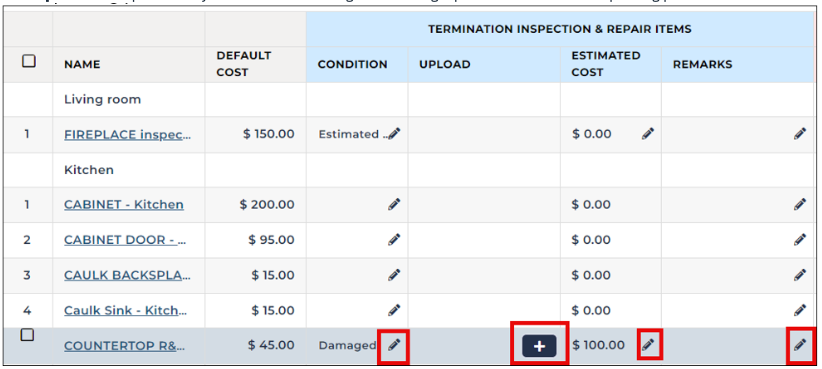Click the ESTIMATED COST column header

click(x=605, y=64)
